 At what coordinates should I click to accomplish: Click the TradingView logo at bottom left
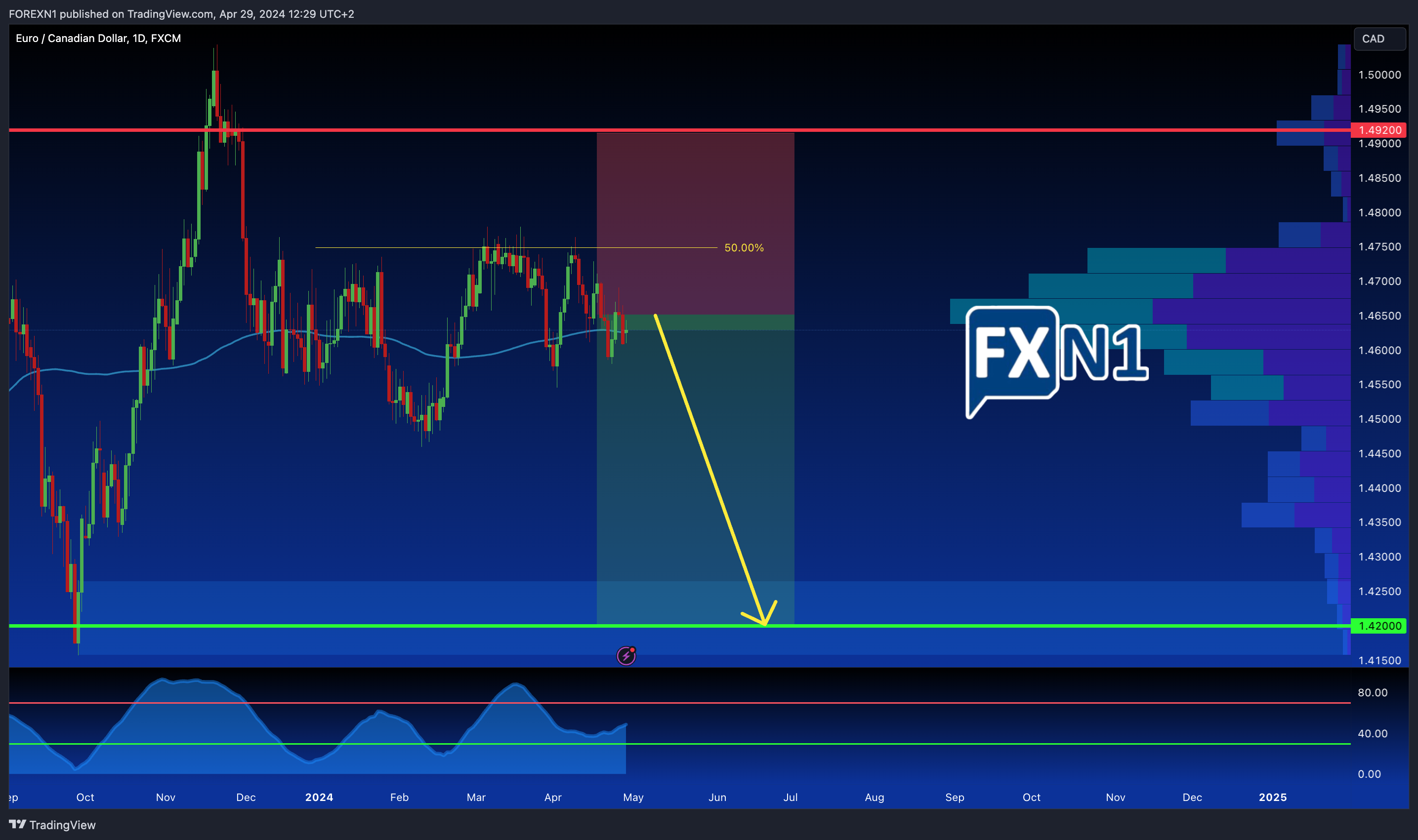click(x=52, y=825)
